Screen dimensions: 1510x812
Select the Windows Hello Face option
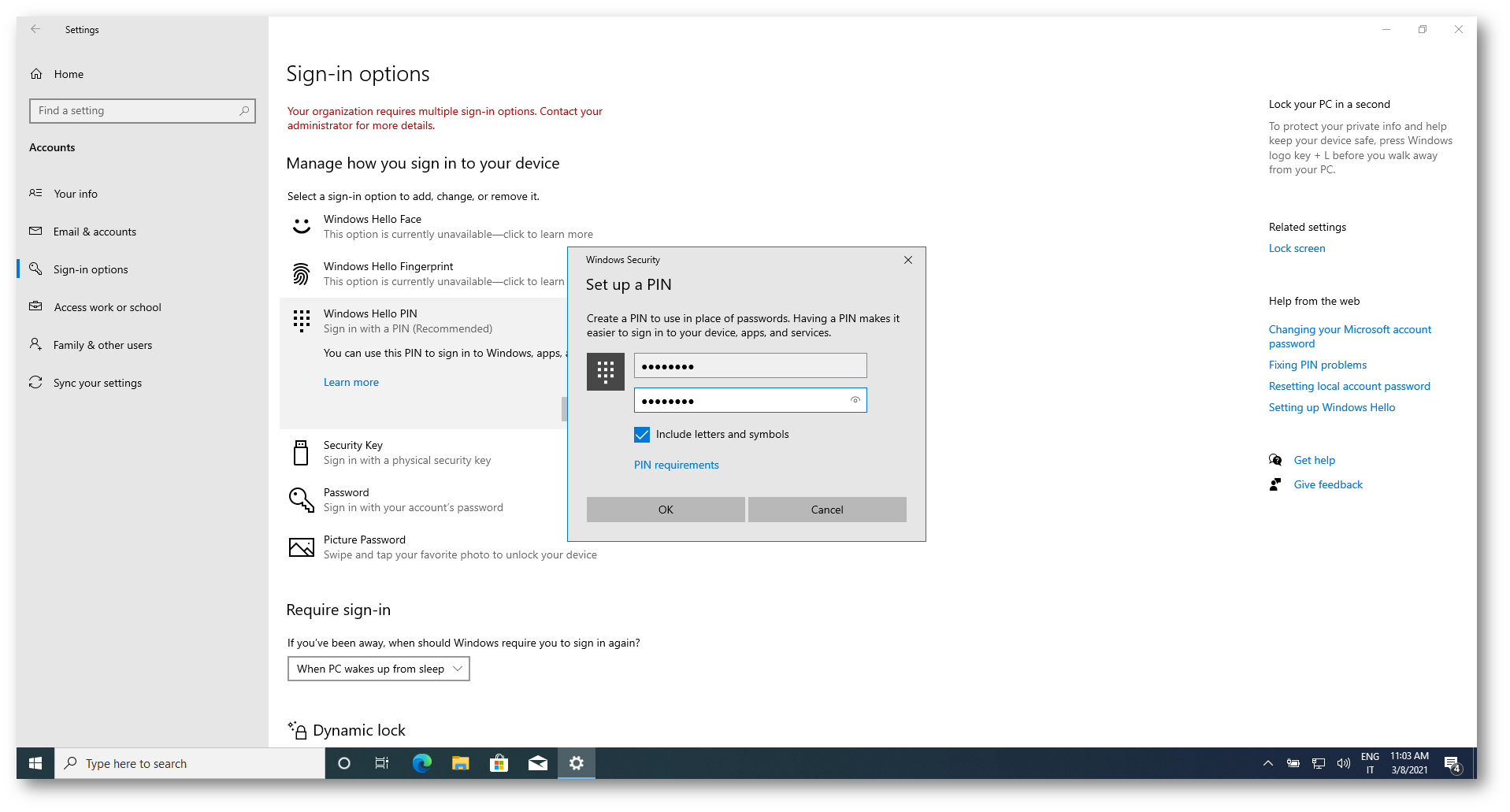(458, 227)
